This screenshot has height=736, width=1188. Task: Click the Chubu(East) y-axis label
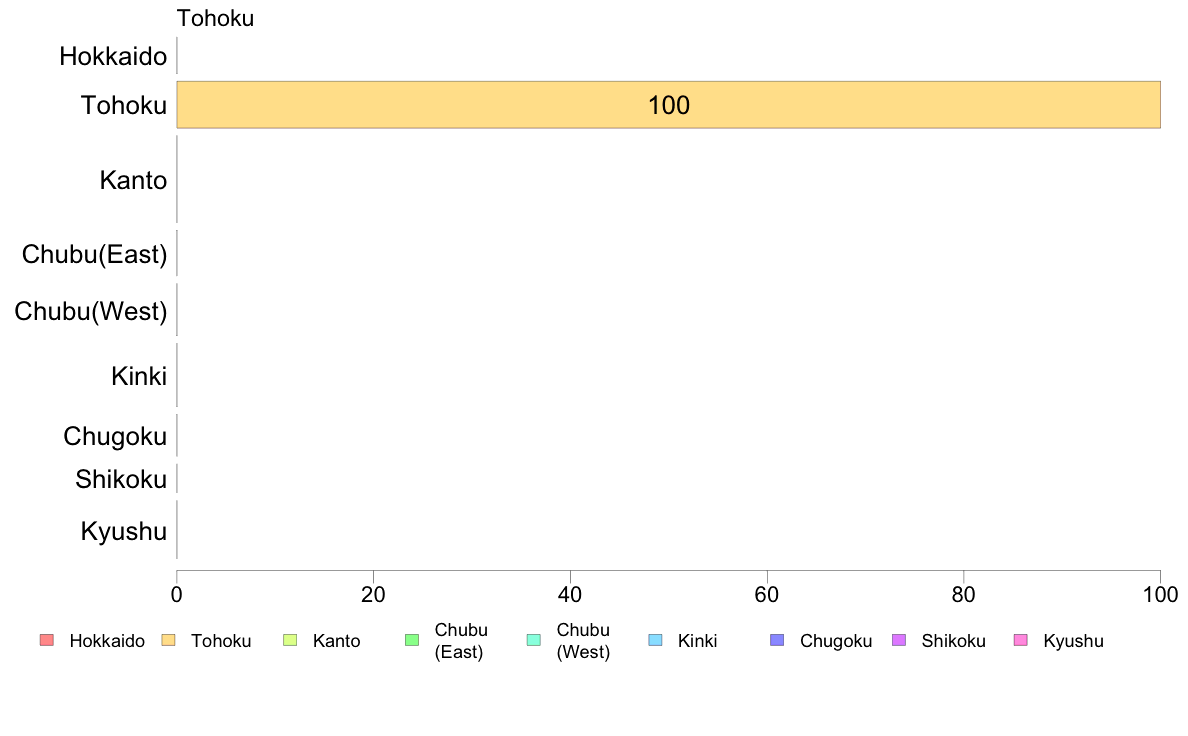pyautogui.click(x=94, y=254)
